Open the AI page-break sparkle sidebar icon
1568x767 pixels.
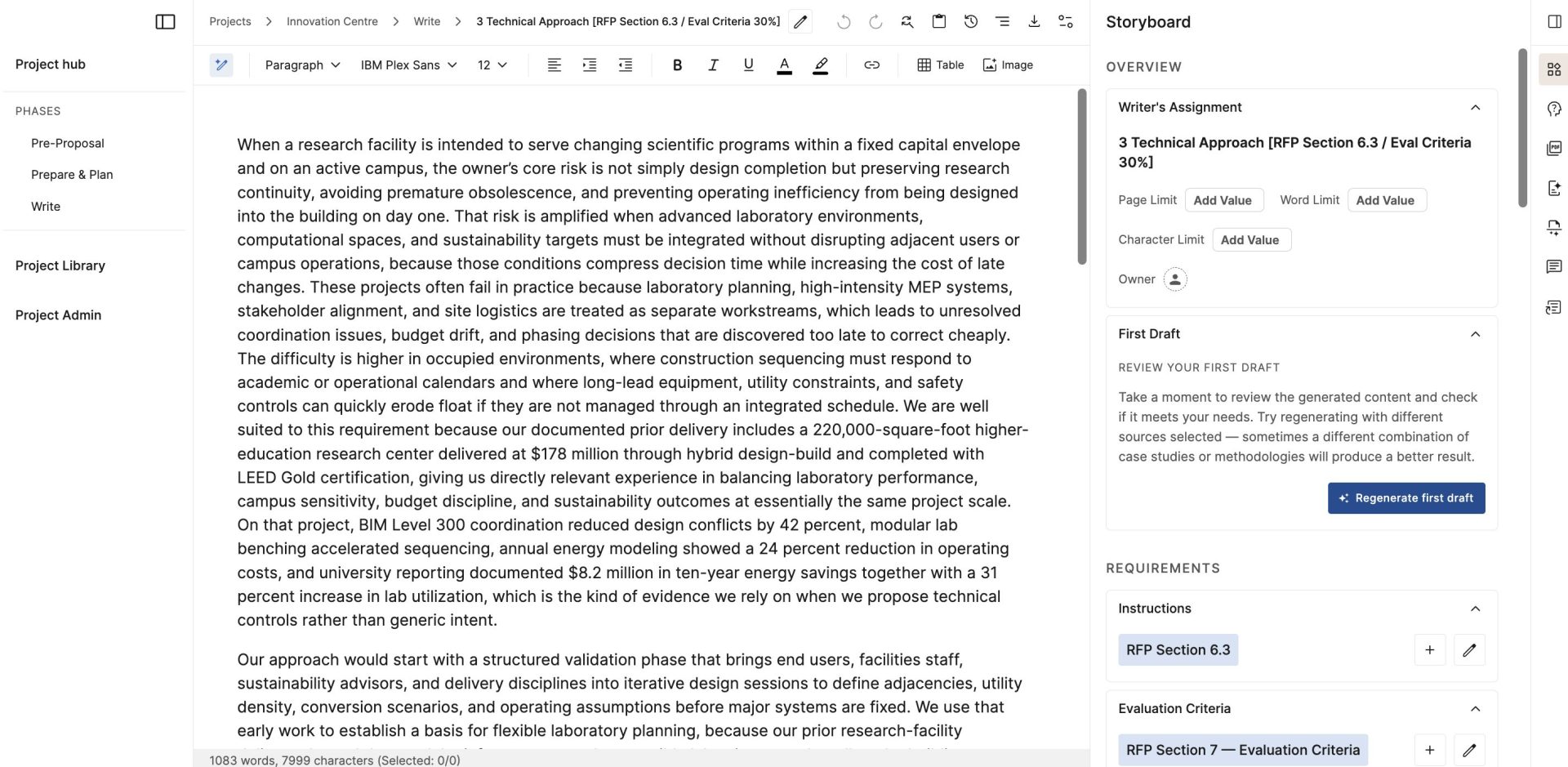click(1554, 227)
